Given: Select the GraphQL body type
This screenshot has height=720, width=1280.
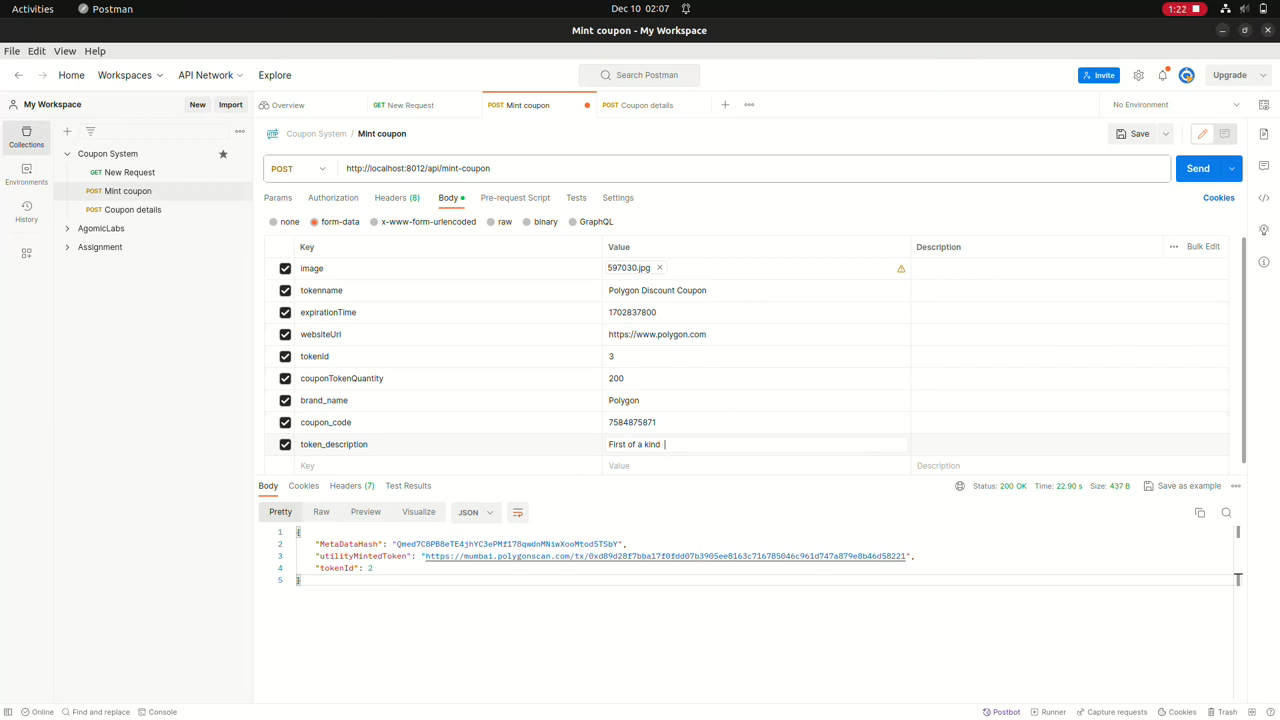Looking at the screenshot, I should coord(591,222).
